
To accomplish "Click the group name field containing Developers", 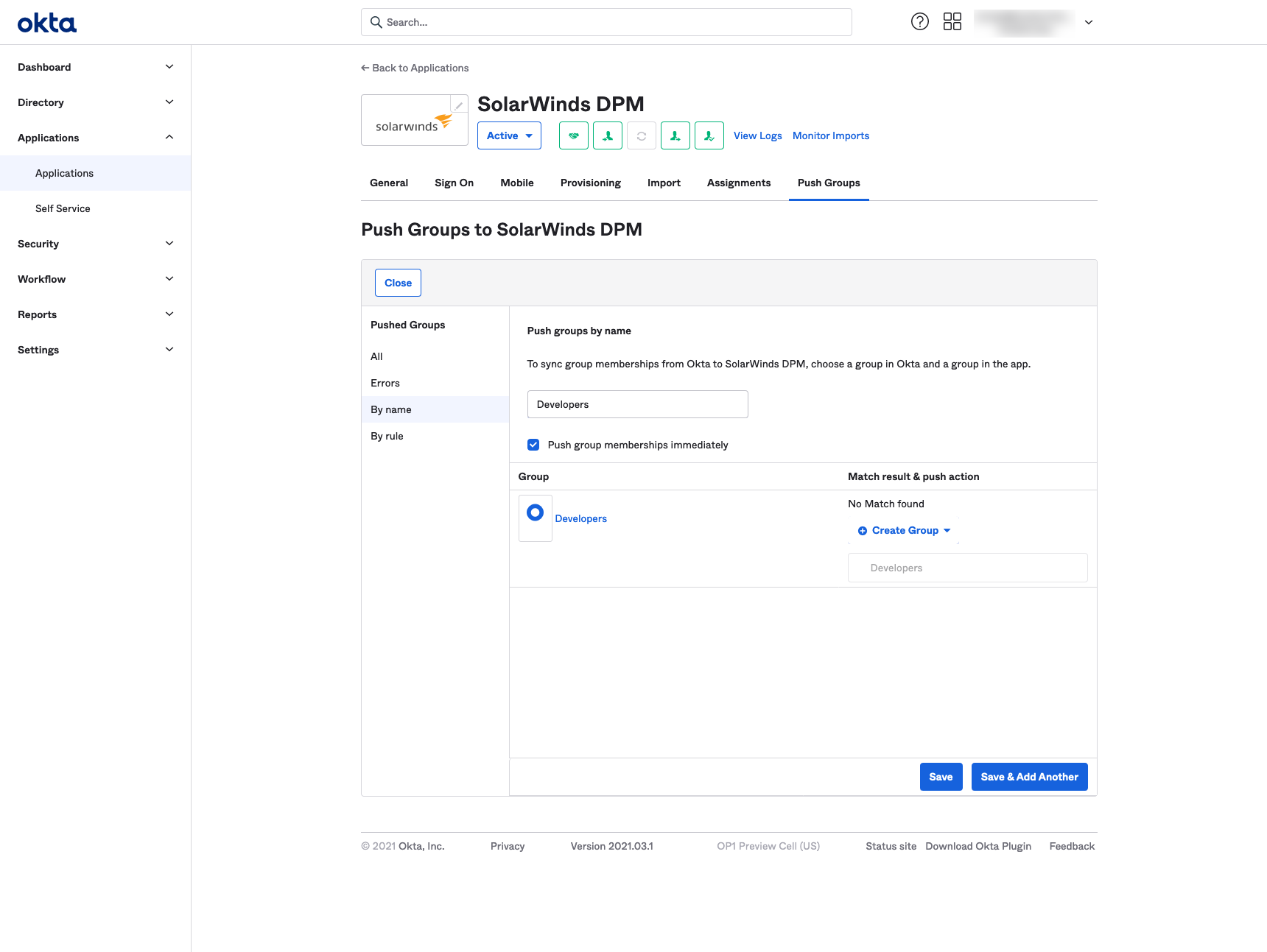I will tap(638, 404).
